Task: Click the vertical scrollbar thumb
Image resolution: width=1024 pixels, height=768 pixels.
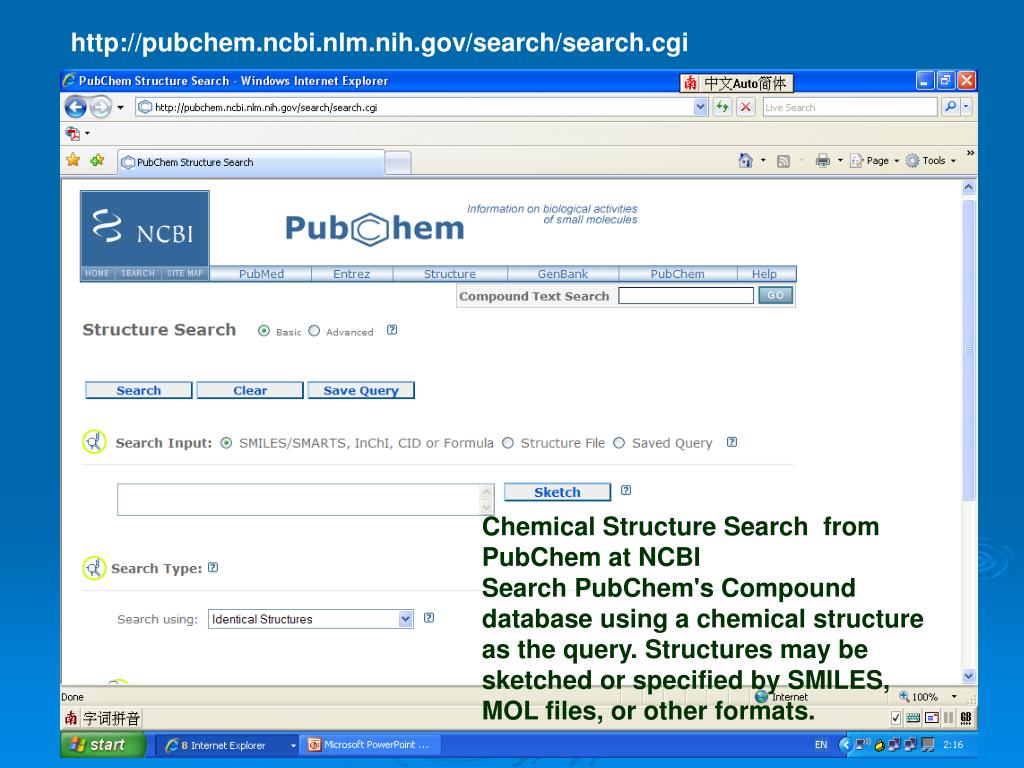Action: (x=968, y=349)
